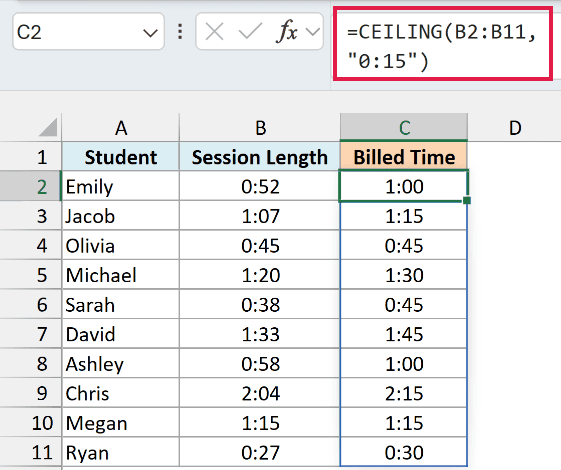Image resolution: width=561 pixels, height=470 pixels.
Task: Select column A header
Action: click(121, 128)
